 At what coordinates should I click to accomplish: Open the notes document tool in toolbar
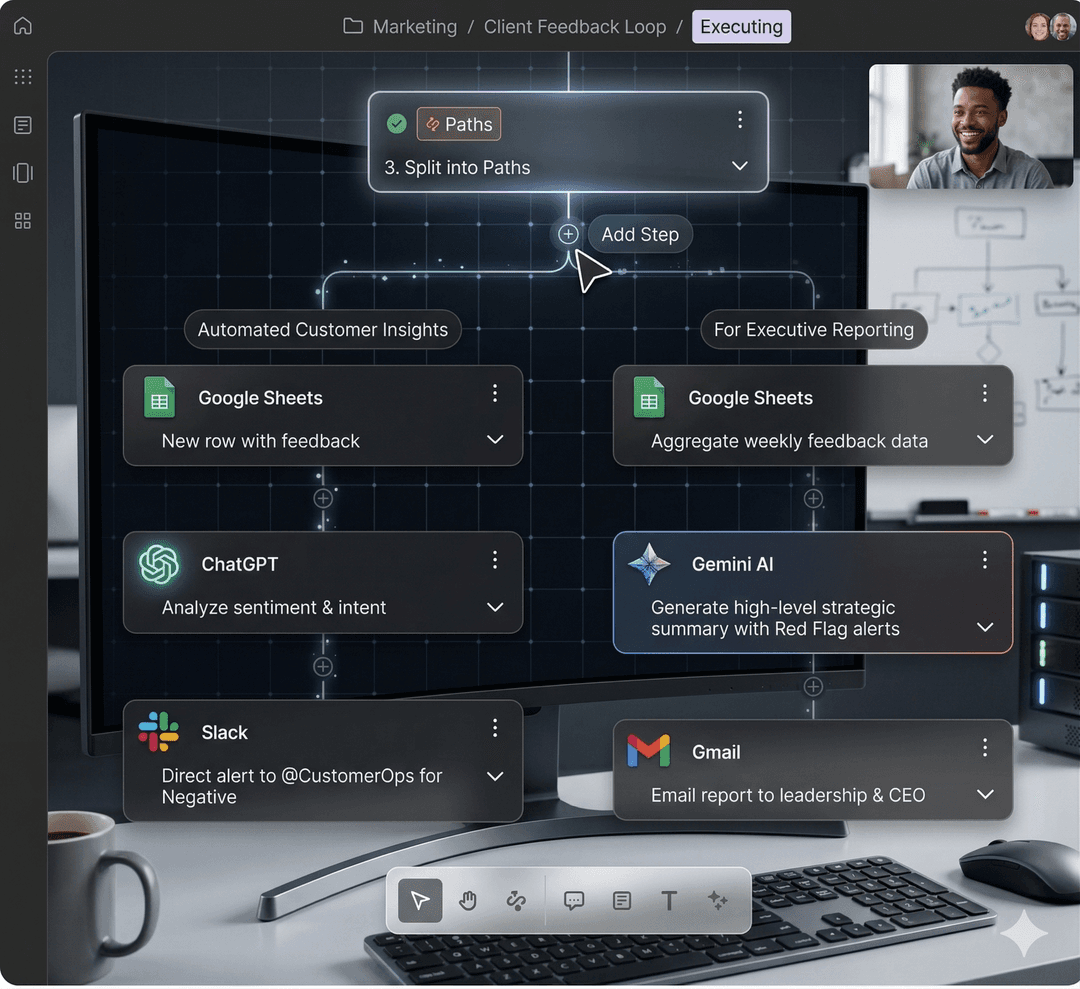(x=622, y=900)
